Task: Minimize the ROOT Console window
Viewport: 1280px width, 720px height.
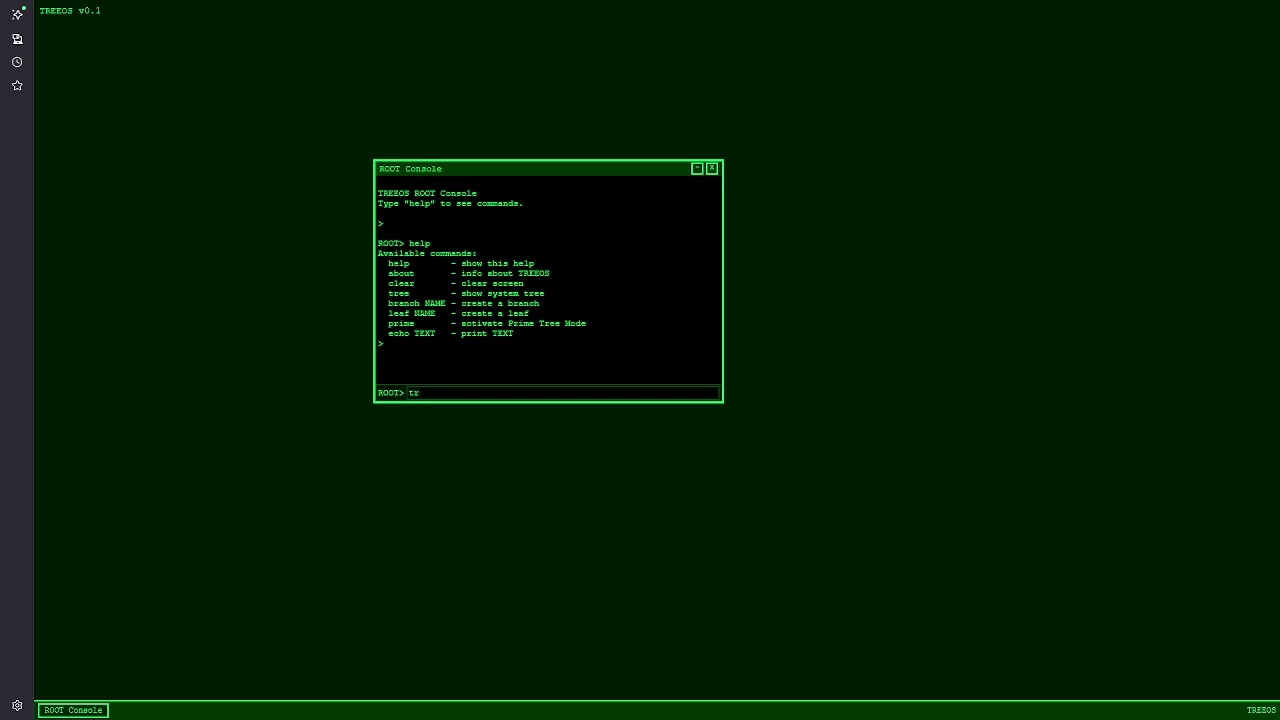Action: tap(697, 168)
